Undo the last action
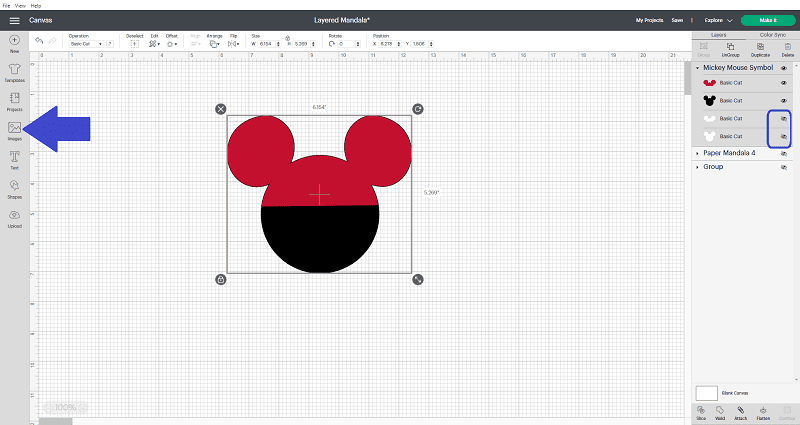 tap(39, 41)
